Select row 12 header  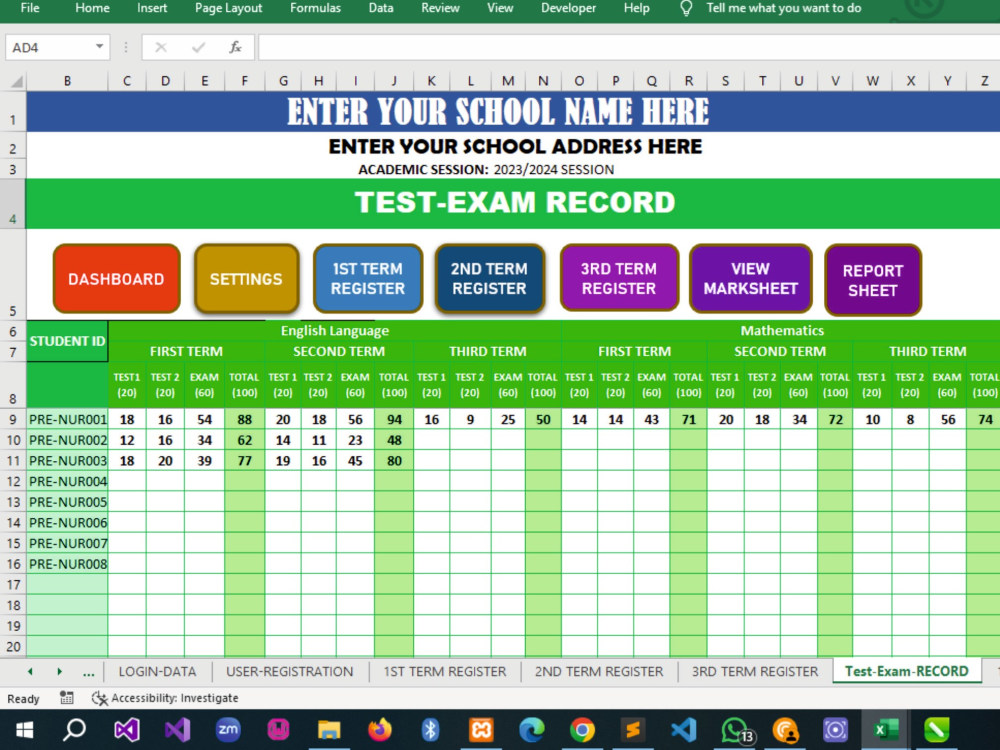tap(13, 482)
